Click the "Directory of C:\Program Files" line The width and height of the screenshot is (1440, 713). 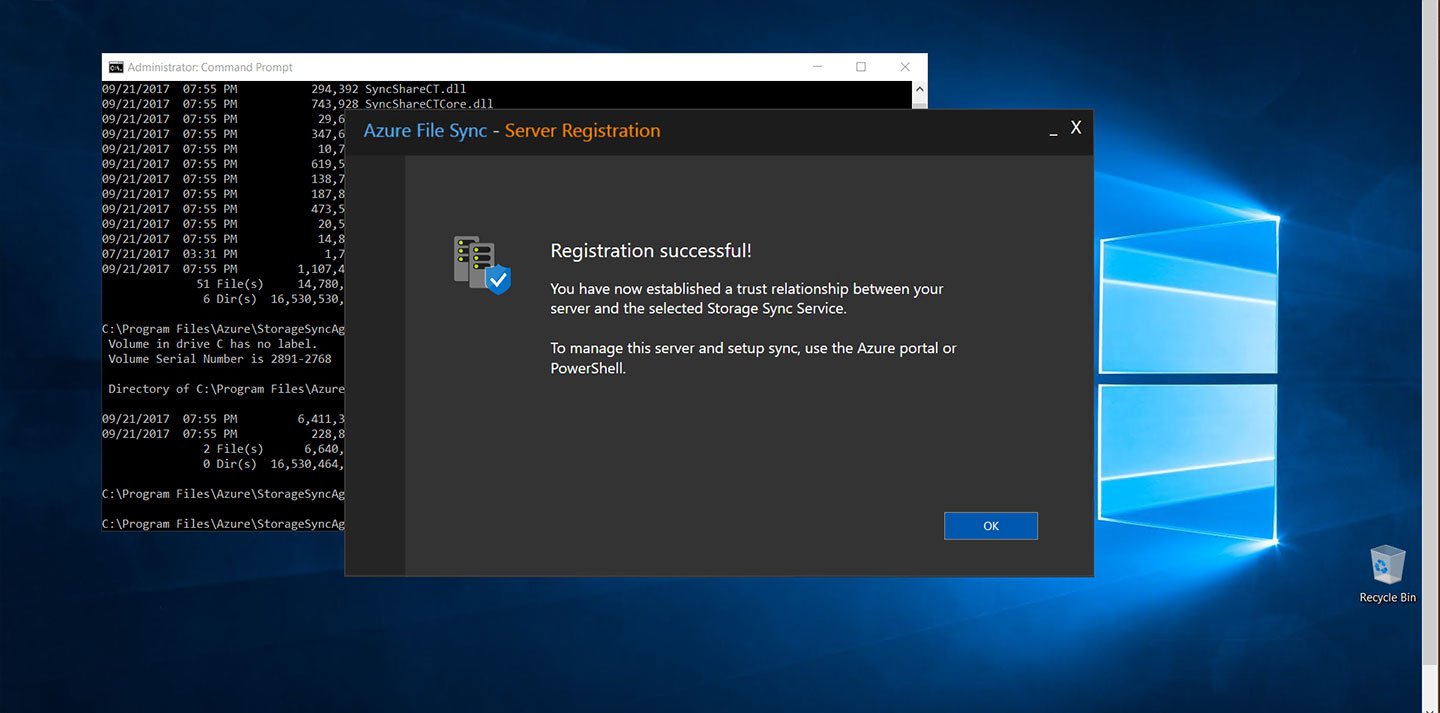(x=226, y=389)
